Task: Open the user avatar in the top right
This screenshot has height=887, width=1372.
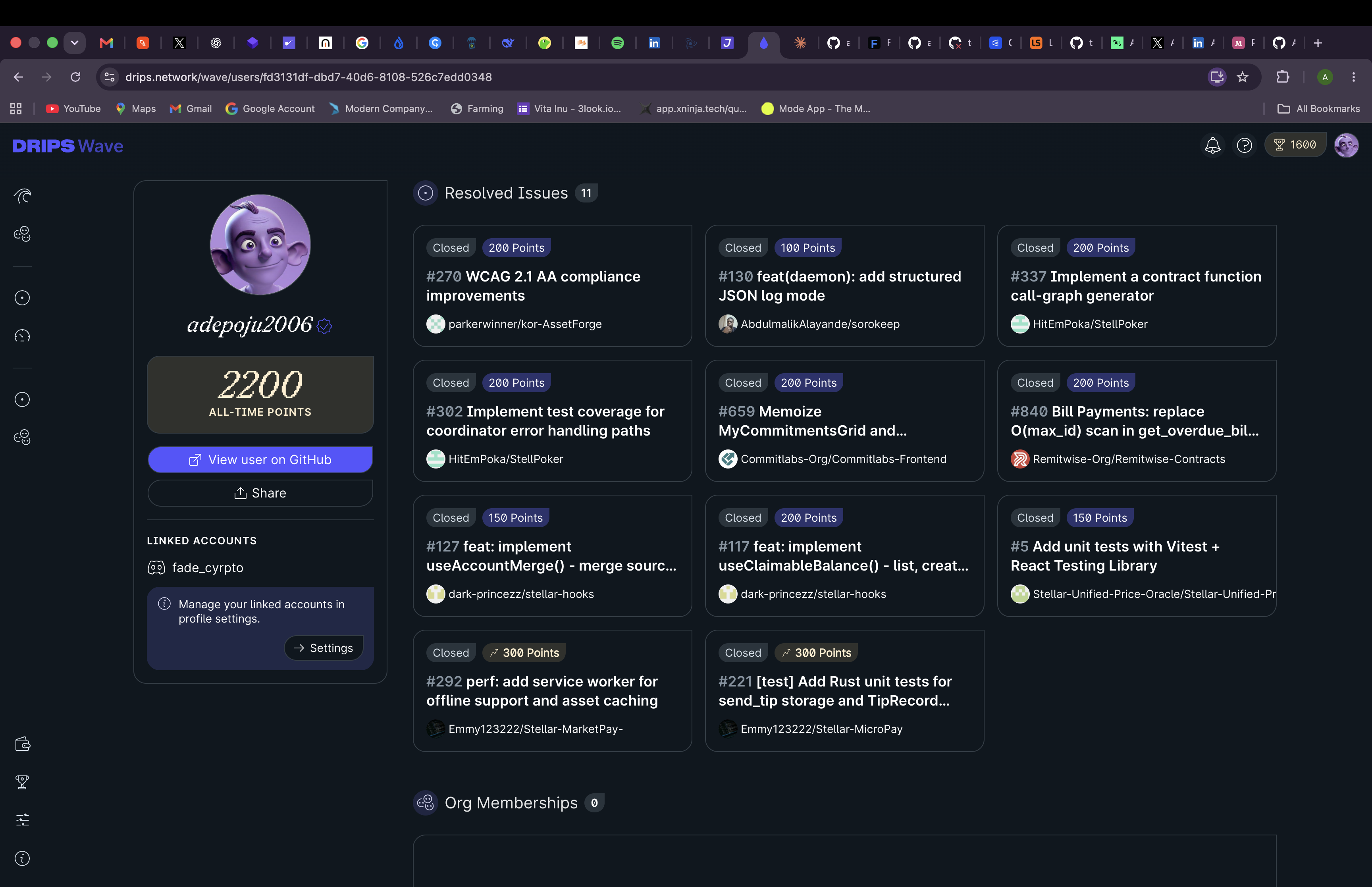Action: [x=1346, y=145]
